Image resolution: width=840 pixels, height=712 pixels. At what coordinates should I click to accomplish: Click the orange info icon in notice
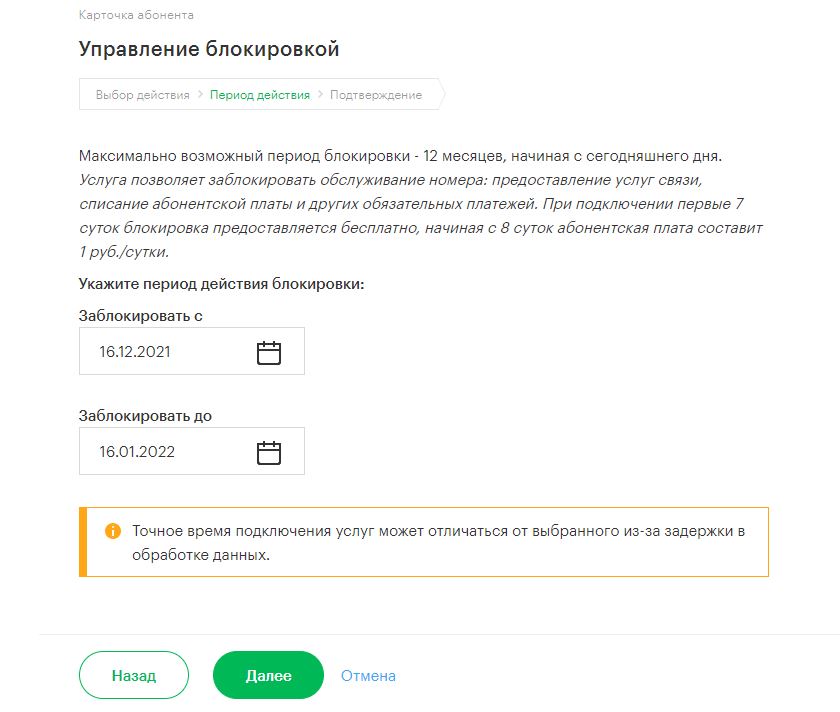tap(112, 531)
